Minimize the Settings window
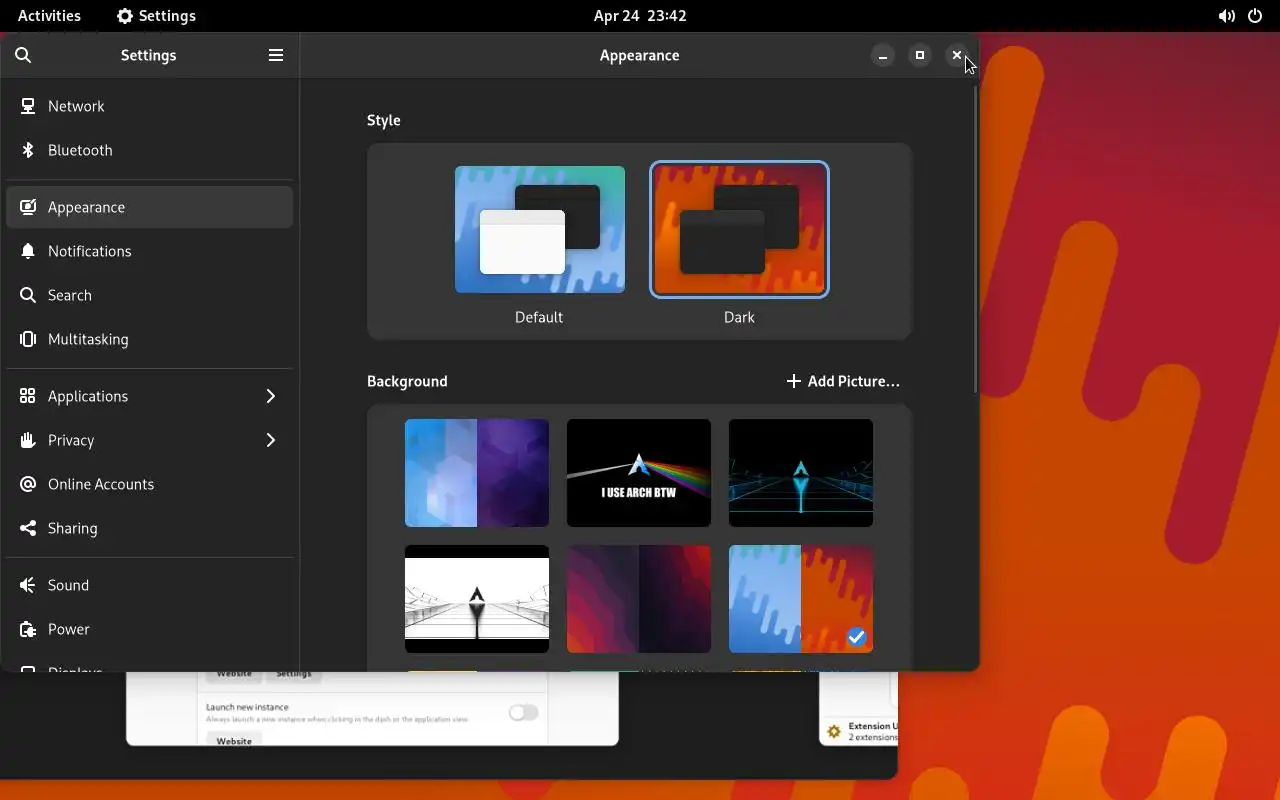The width and height of the screenshot is (1280, 800). (882, 56)
